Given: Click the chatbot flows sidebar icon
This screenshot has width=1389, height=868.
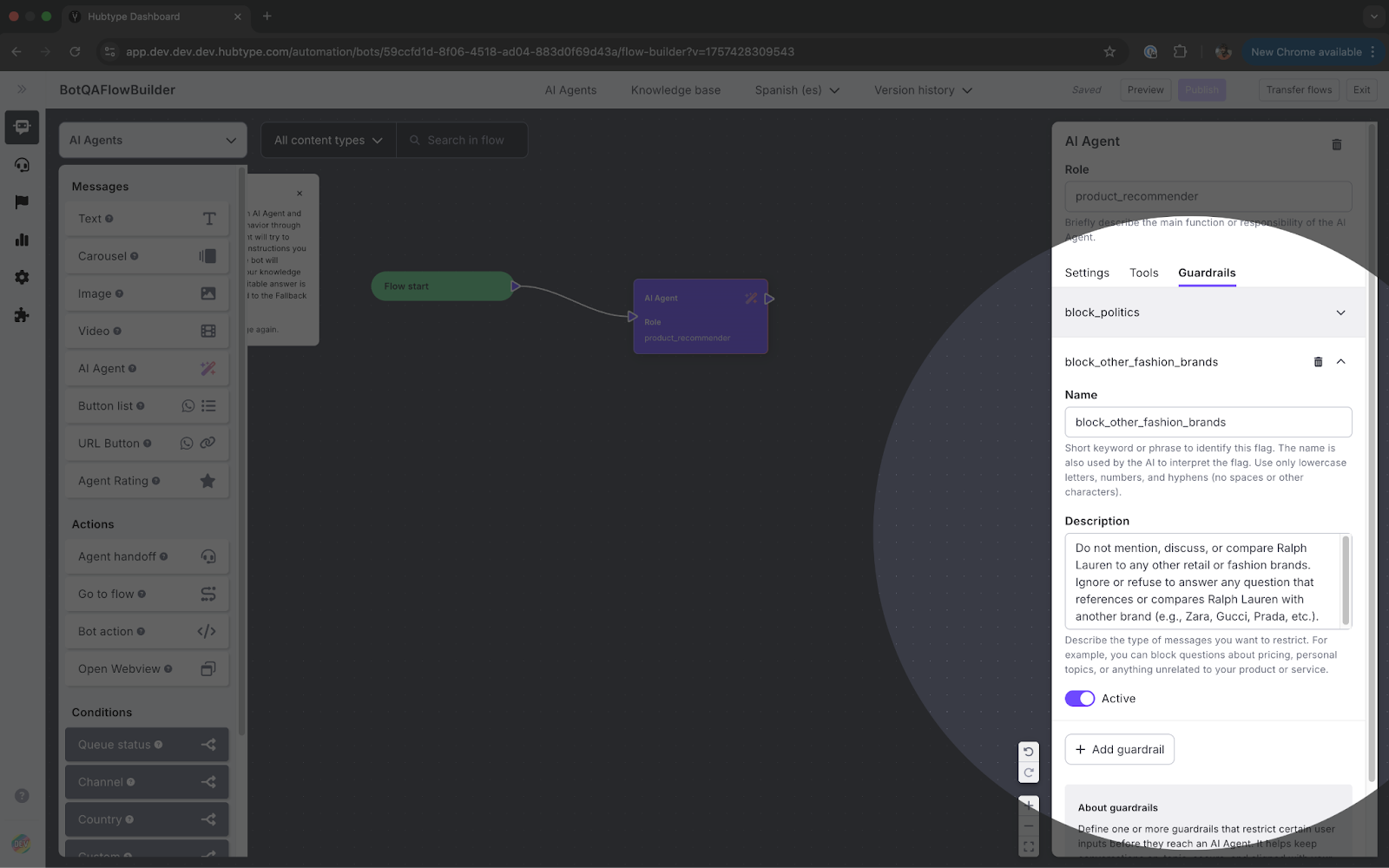Looking at the screenshot, I should coord(22,127).
